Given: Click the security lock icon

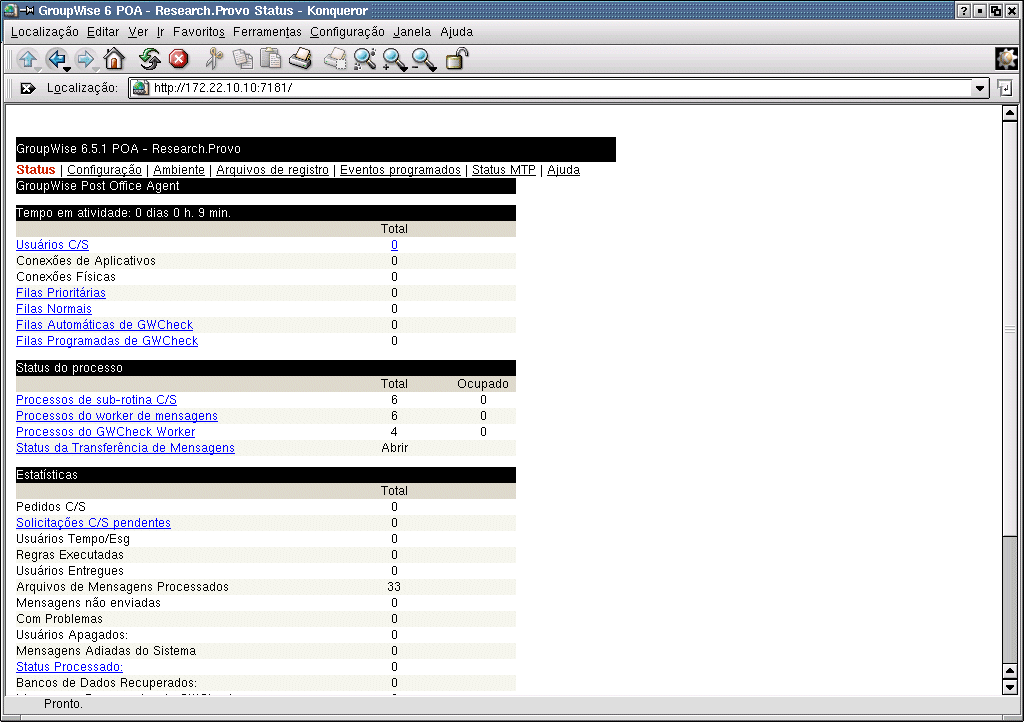Looking at the screenshot, I should [x=453, y=59].
